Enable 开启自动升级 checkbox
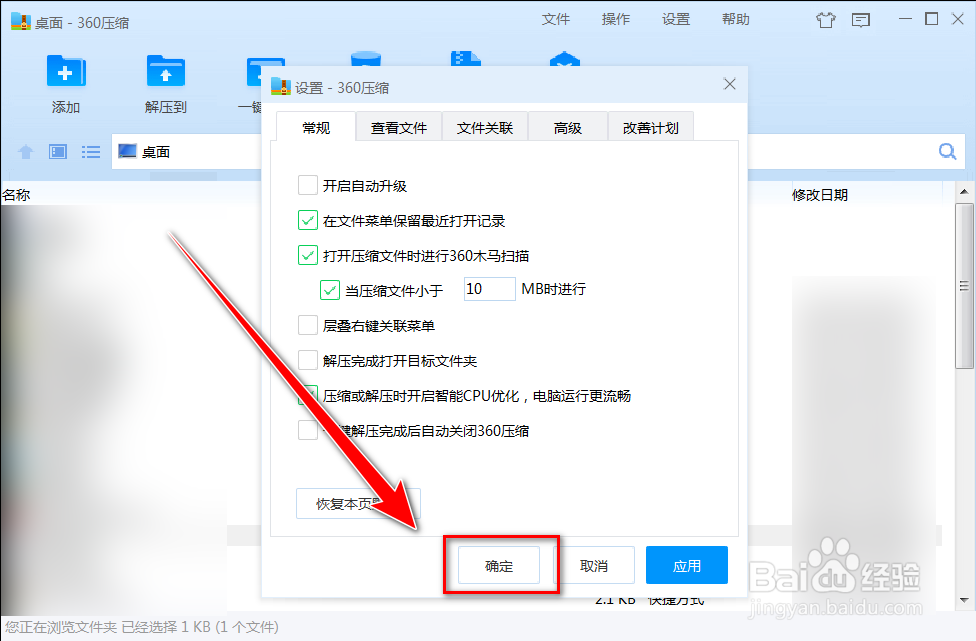This screenshot has height=641, width=976. click(307, 185)
